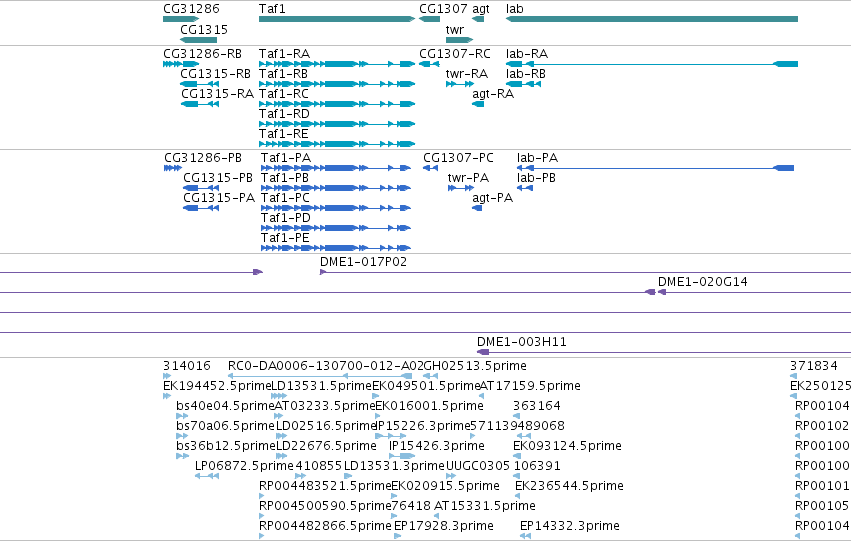Open the CG1315 gene feature
This screenshot has width=851, height=541.
pos(198,40)
